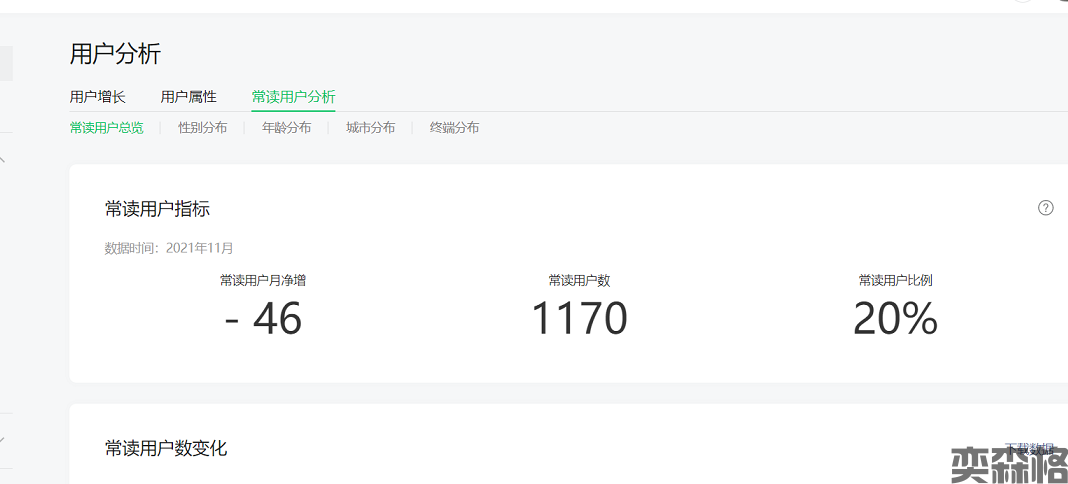Image resolution: width=1068 pixels, height=484 pixels.
Task: Go to the 年龄分布 sub-tab
Action: click(286, 128)
